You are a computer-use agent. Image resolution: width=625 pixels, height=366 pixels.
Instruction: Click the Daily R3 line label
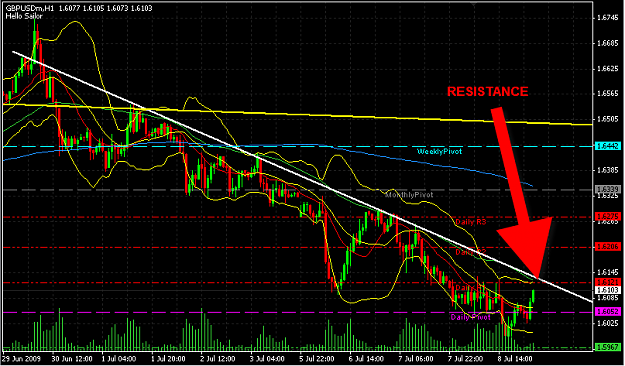pos(471,222)
